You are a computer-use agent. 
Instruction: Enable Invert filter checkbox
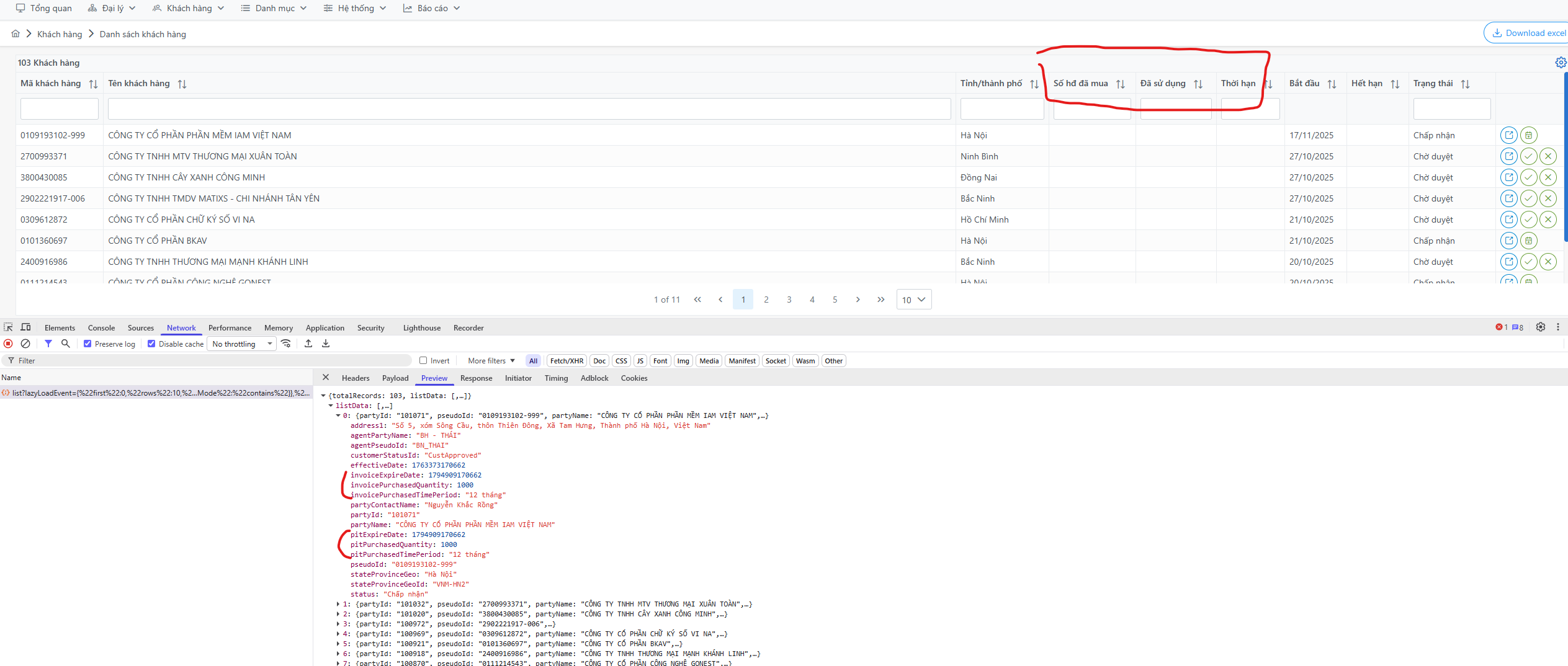tap(423, 360)
